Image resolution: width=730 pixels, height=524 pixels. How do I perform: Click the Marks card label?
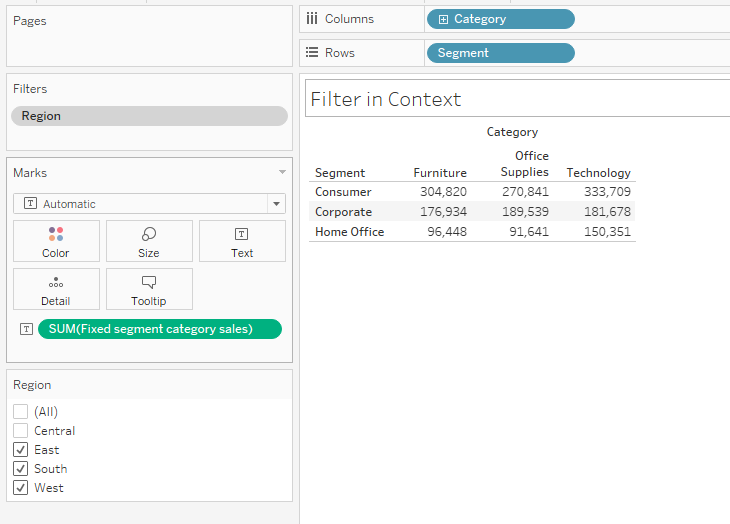(30, 173)
